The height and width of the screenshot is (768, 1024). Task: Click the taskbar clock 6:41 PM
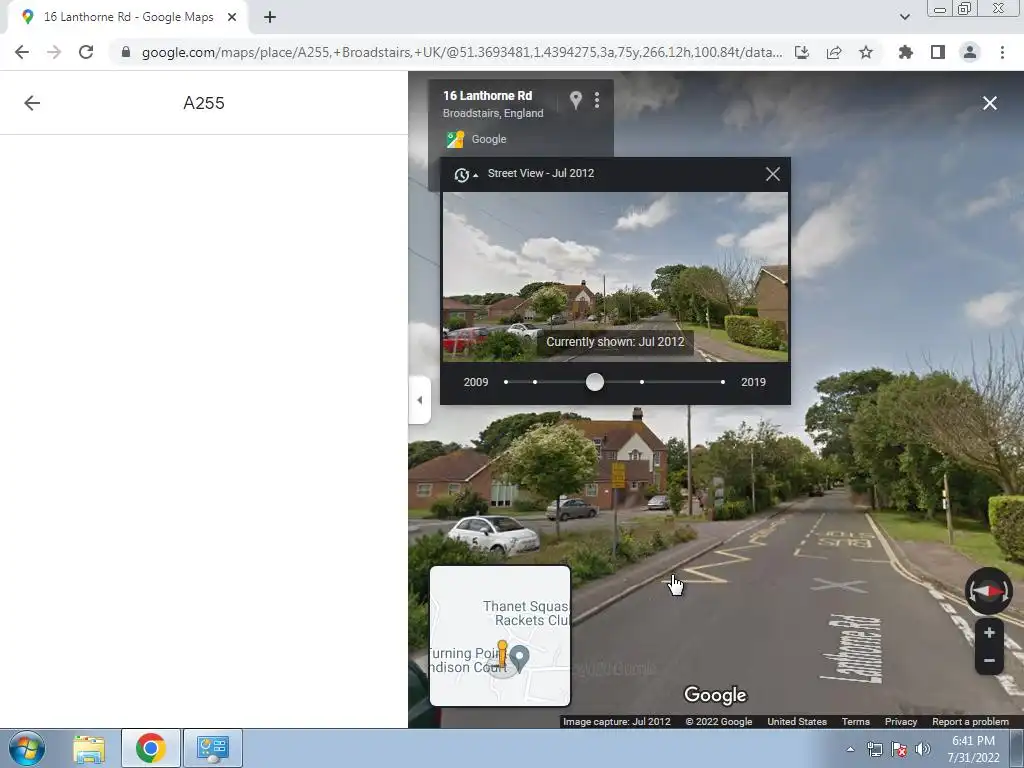tap(973, 749)
